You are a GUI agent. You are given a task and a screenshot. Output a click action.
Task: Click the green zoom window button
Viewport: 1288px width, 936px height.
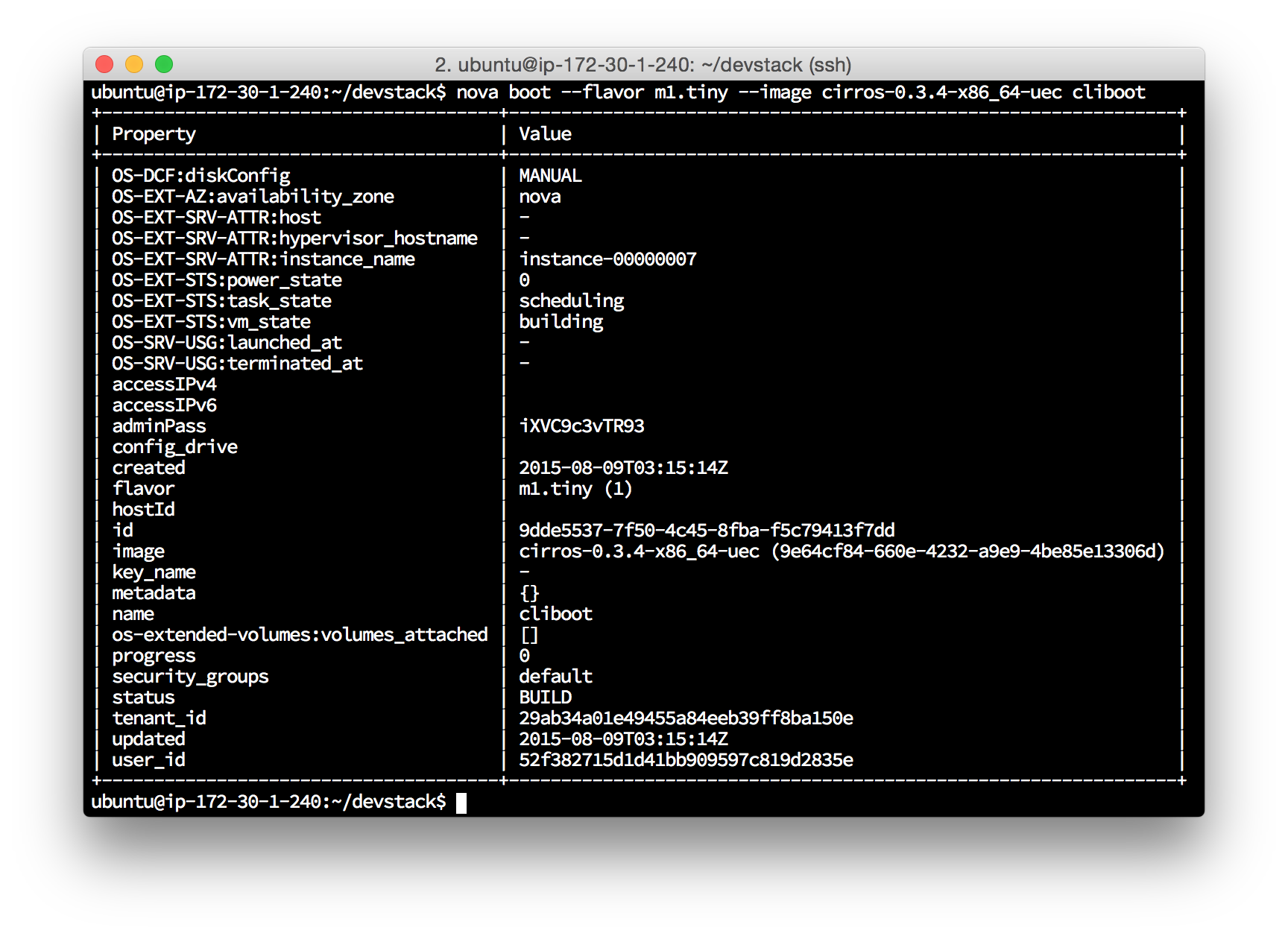(164, 65)
